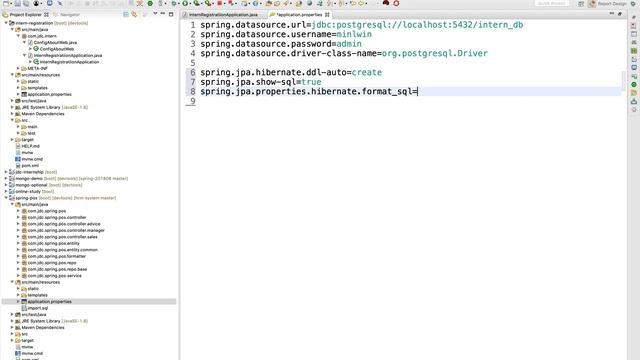
Task: Expand the META-INF folder
Action: click(x=18, y=69)
